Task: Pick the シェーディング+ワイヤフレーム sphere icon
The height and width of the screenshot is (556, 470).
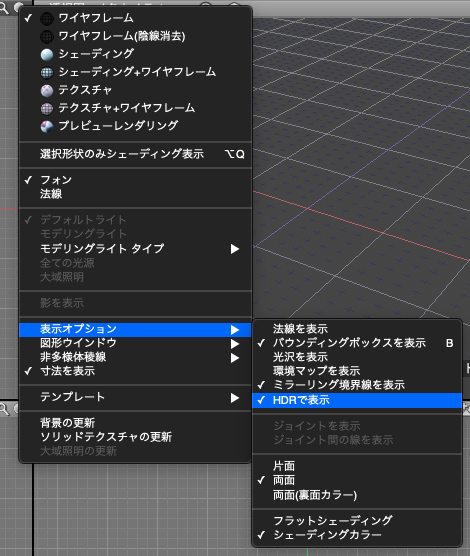Action: pos(47,72)
